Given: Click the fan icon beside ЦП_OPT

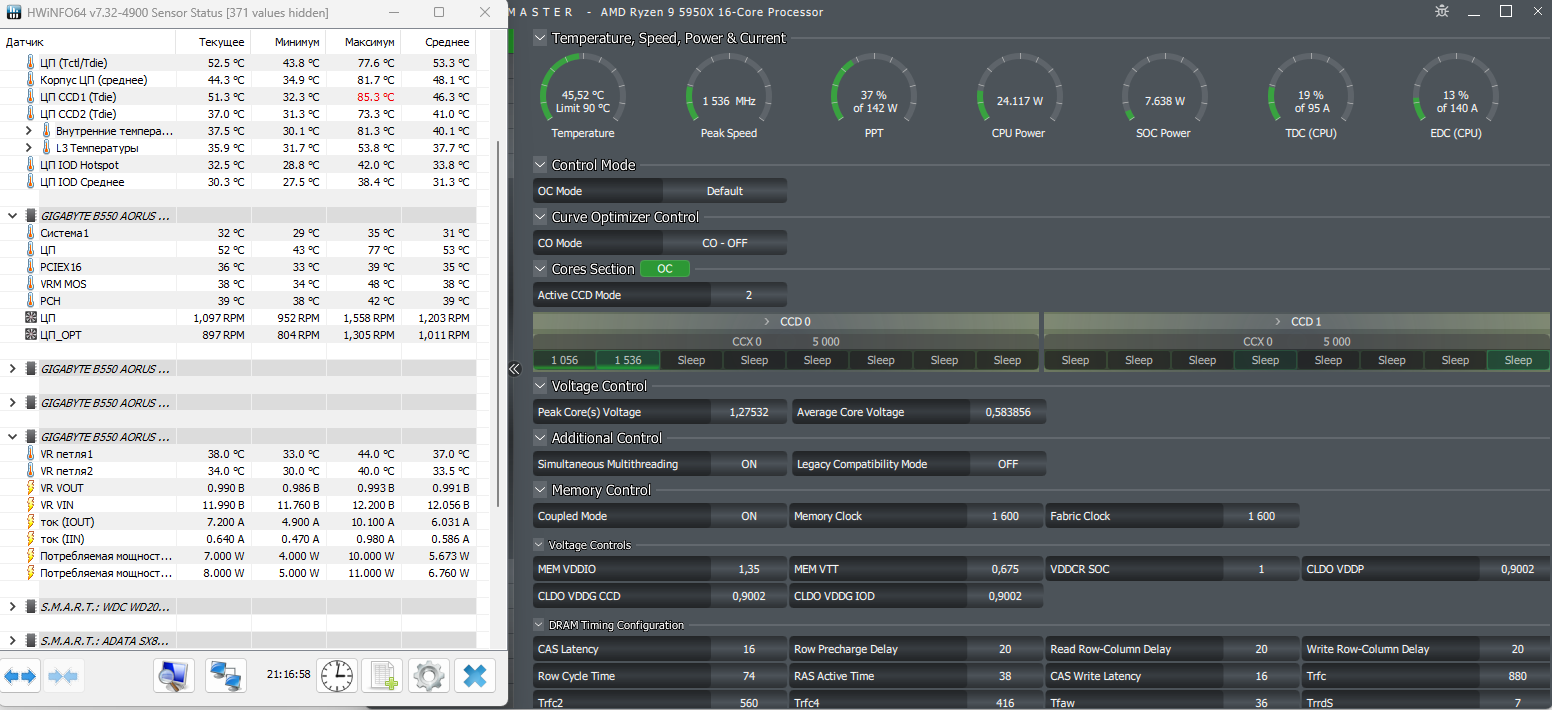Looking at the screenshot, I should [x=31, y=334].
